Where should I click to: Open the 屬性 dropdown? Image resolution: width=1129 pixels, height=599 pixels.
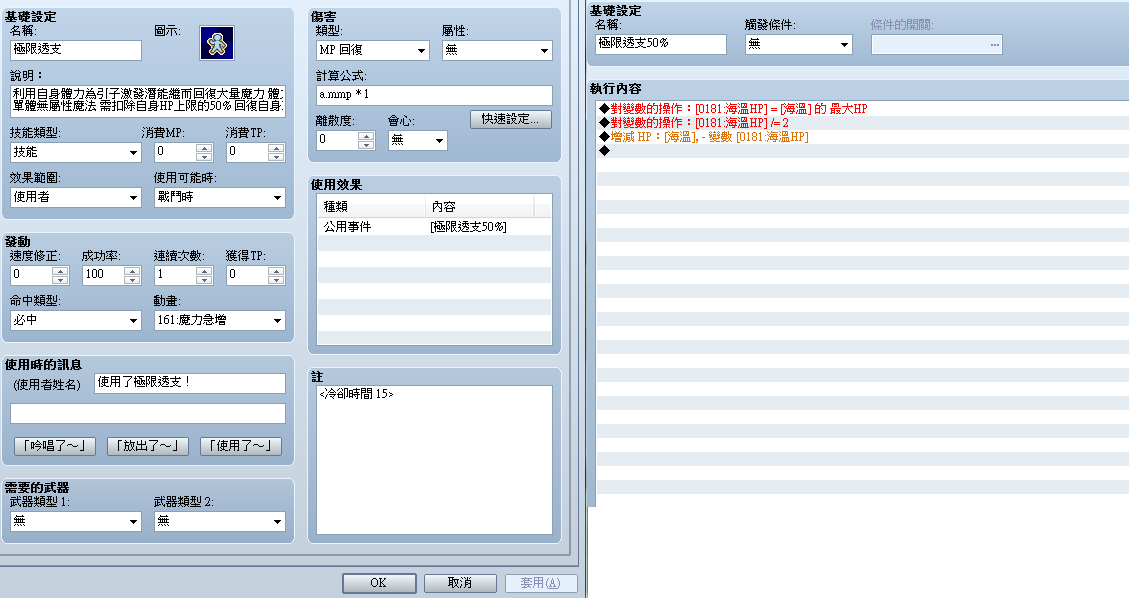[498, 50]
